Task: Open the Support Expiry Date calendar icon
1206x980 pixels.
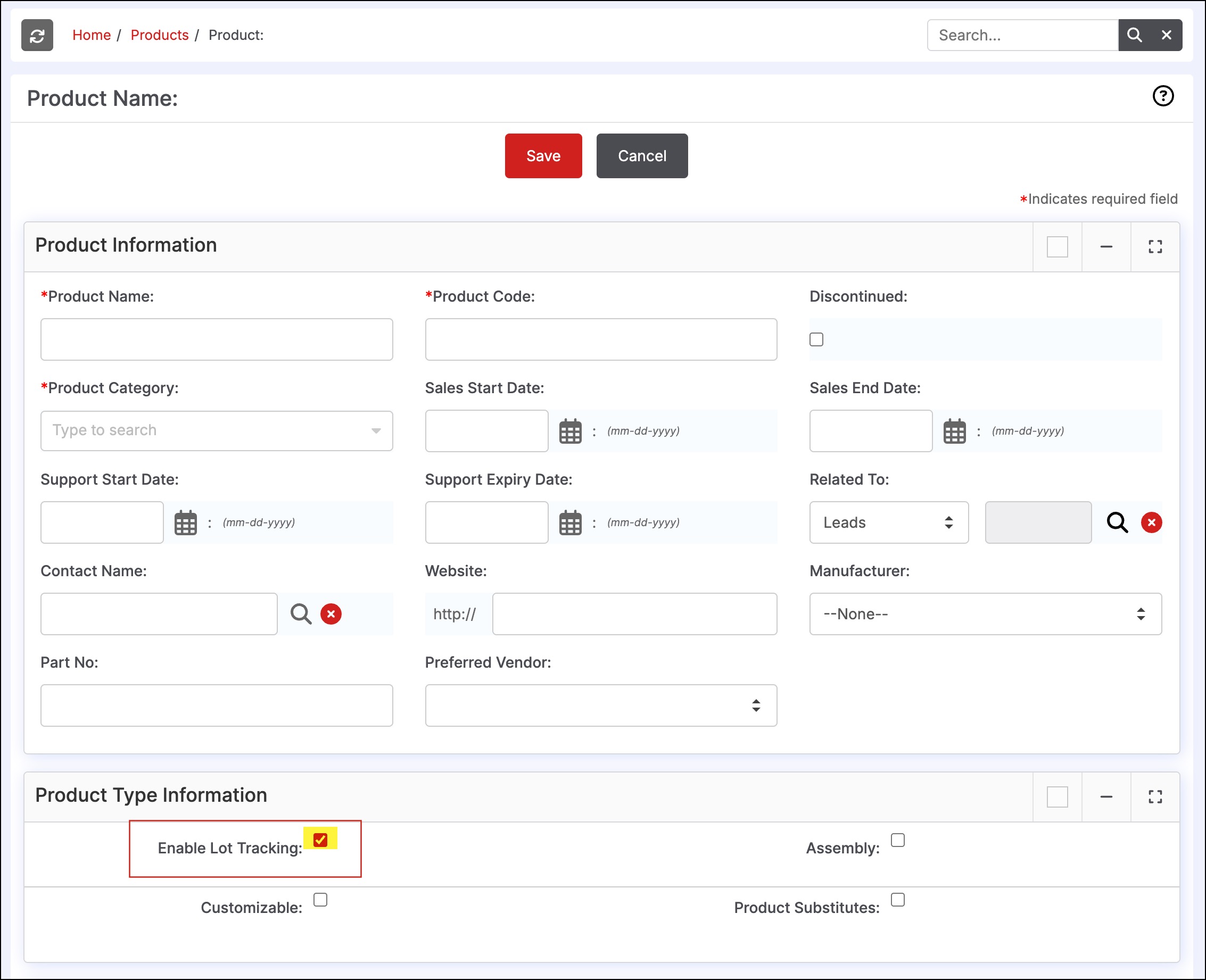Action: coord(570,523)
